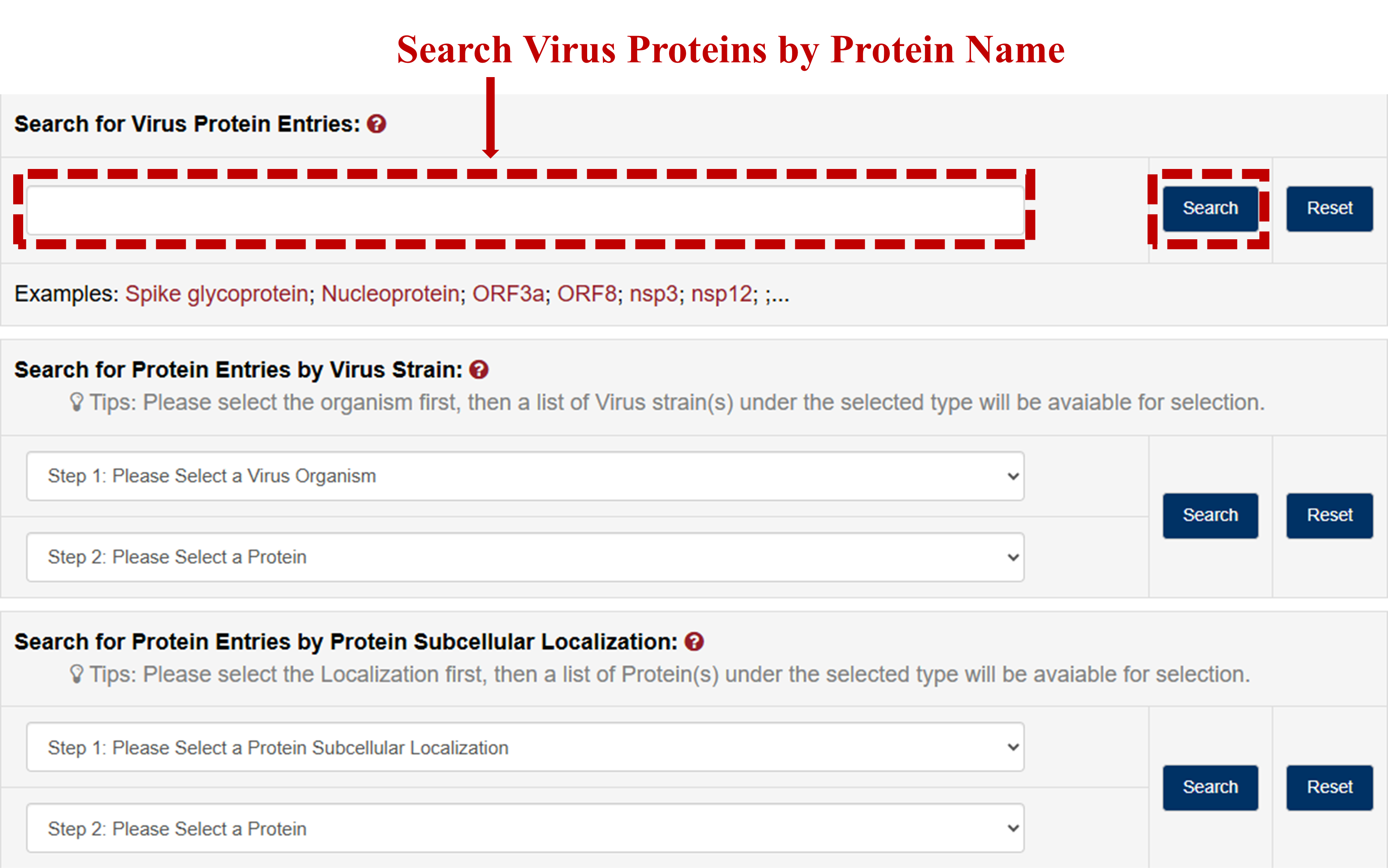Choose the Nucleoprotein example link
This screenshot has height=868, width=1388.
pyautogui.click(x=390, y=294)
